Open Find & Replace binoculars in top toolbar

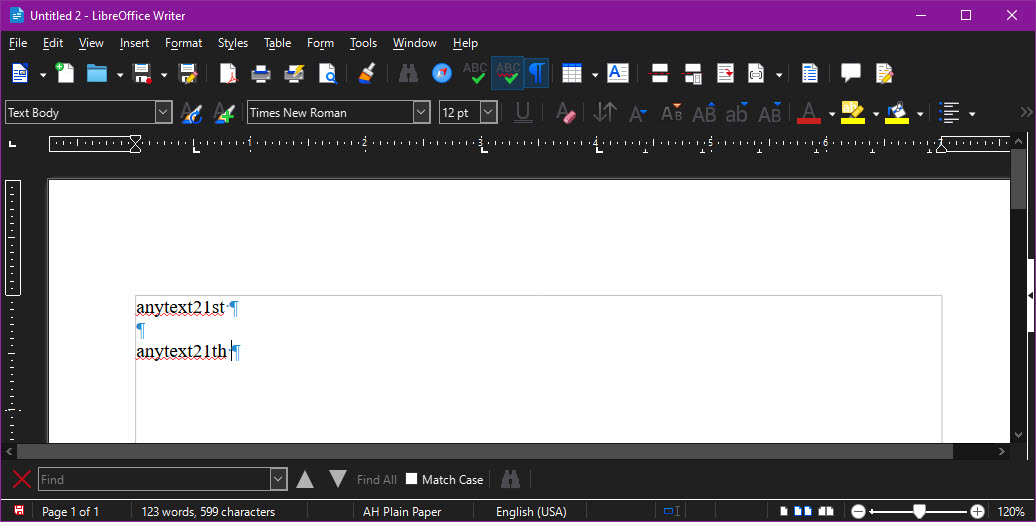408,73
